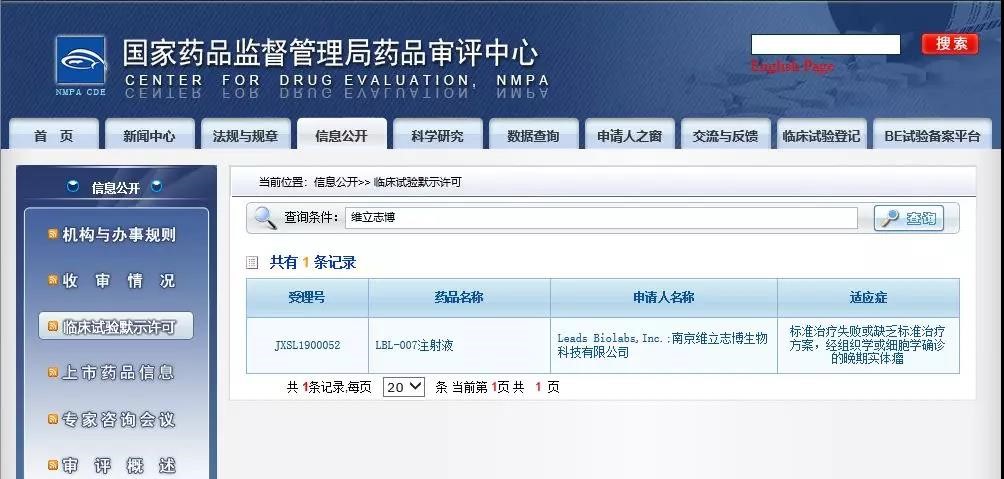Image resolution: width=1004 pixels, height=479 pixels.
Task: Click the 信息公开 sidebar header title
Action: click(115, 188)
